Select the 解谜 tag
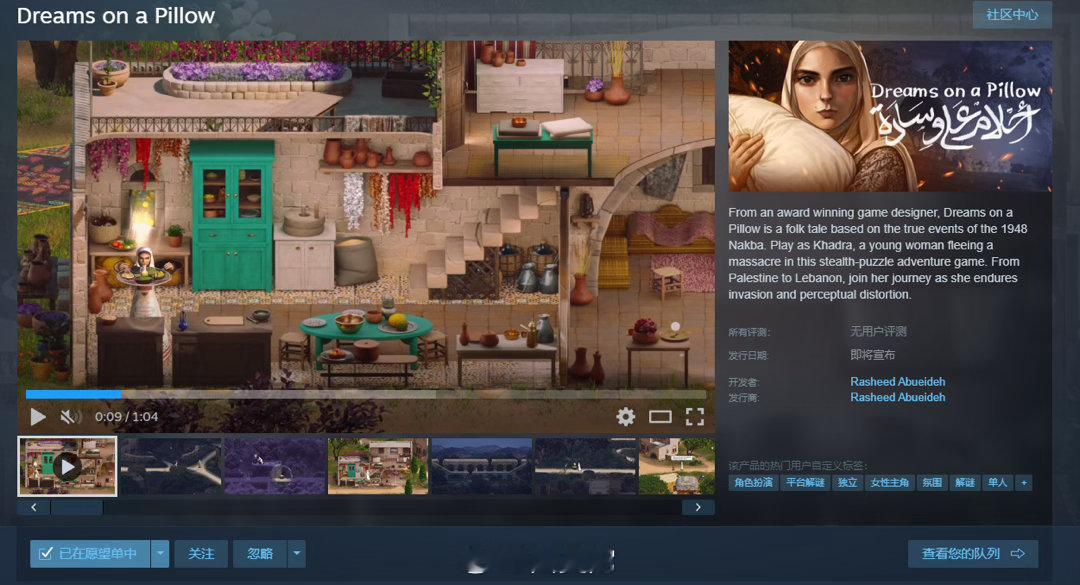Viewport: 1080px width, 585px height. click(965, 482)
